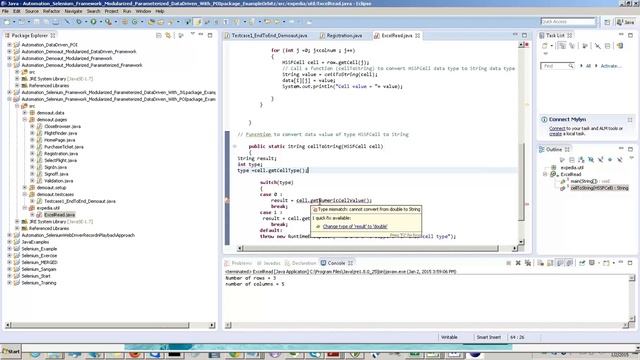Viewport: 640px width, 360px height.
Task: Select cellToString method in Outline
Action: [599, 188]
